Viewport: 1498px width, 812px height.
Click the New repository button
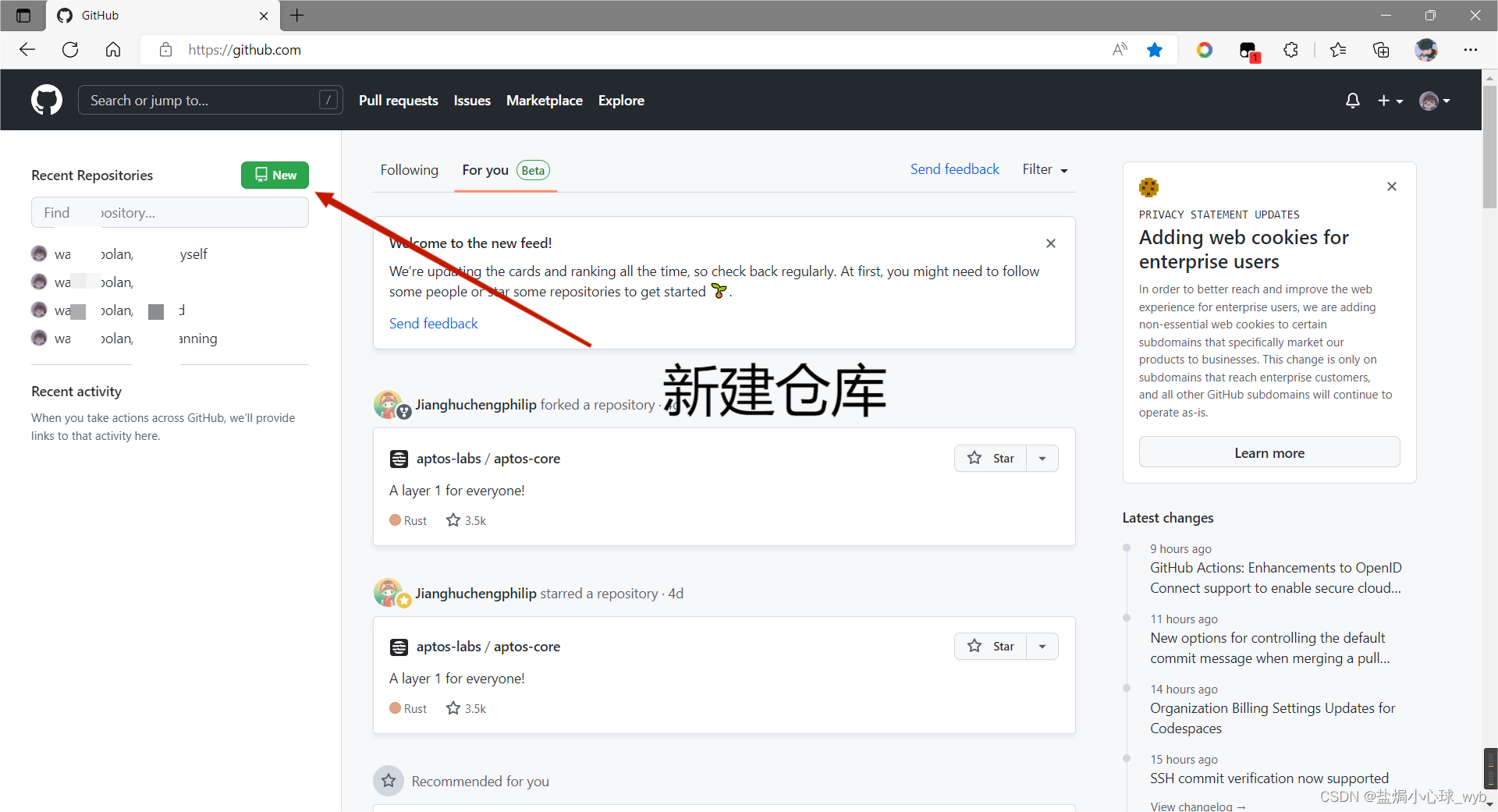click(x=275, y=175)
